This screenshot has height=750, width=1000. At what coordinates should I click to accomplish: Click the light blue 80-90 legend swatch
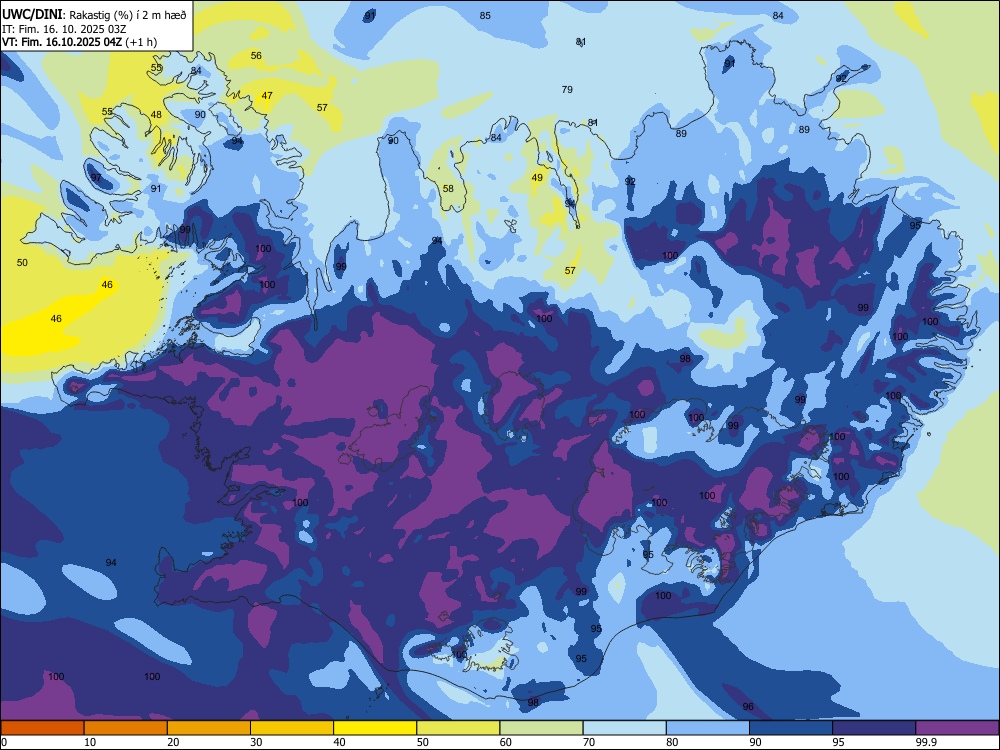(708, 728)
